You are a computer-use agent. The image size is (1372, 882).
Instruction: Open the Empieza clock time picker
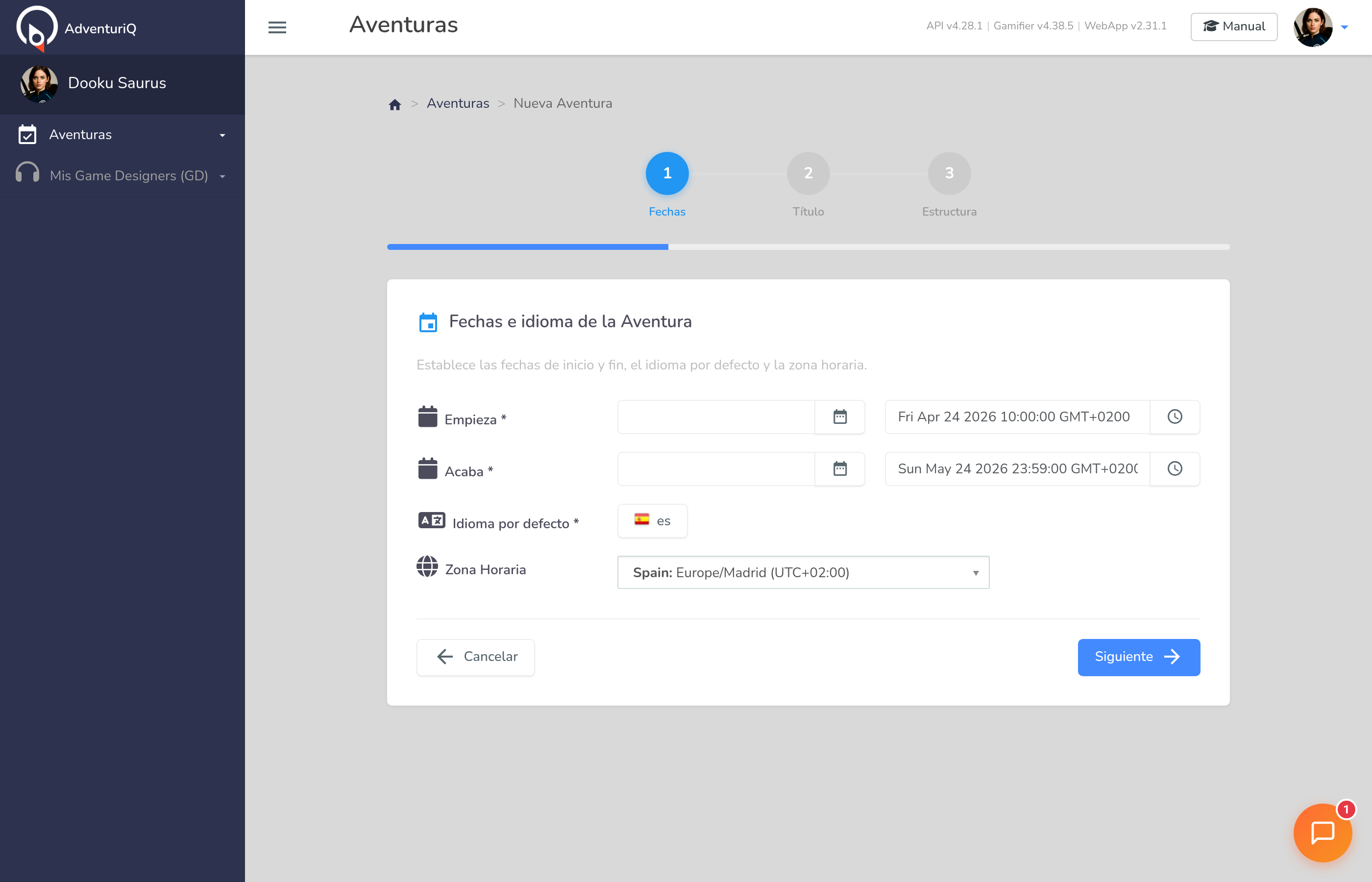[x=1175, y=417]
